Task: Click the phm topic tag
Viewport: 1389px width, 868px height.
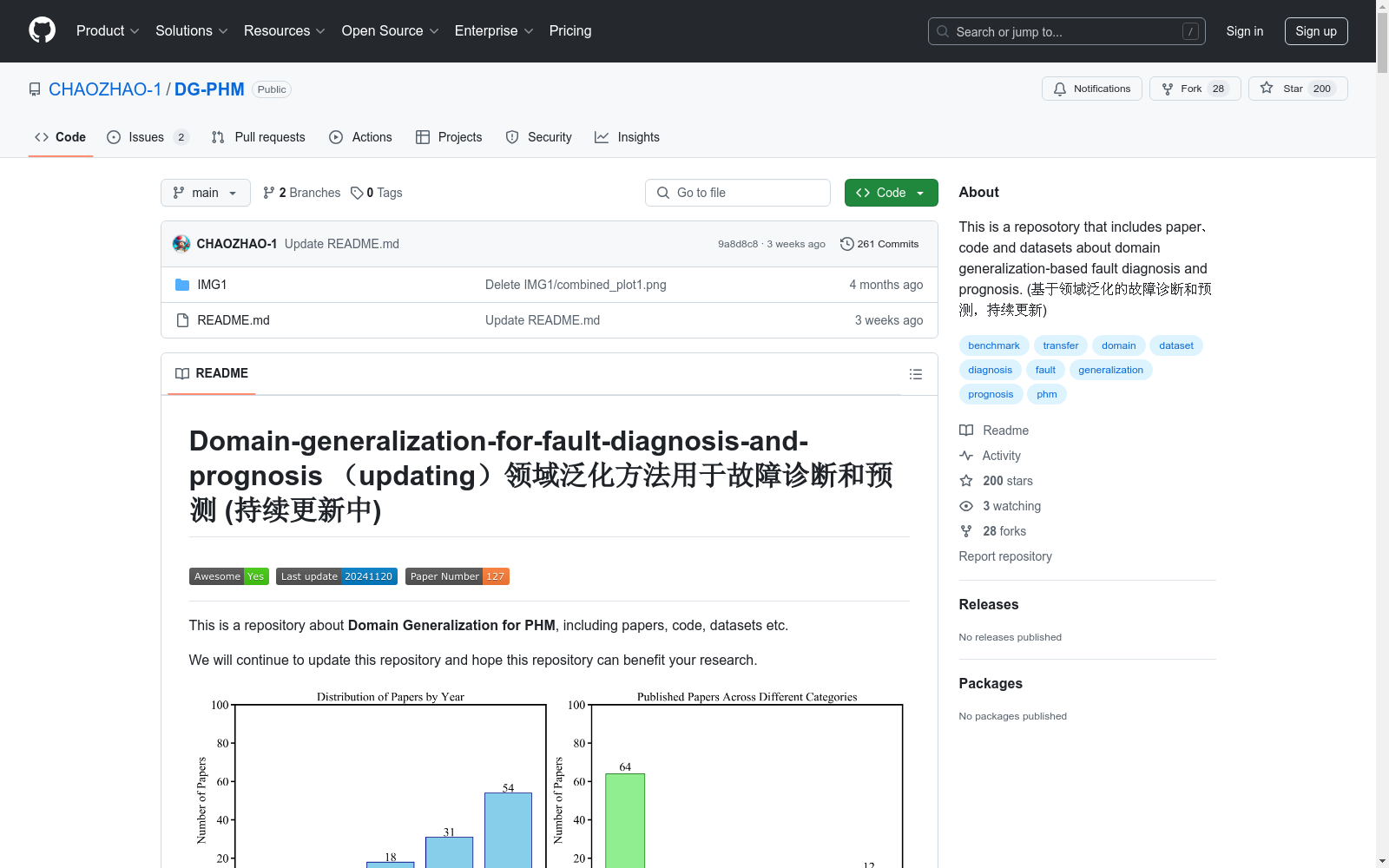Action: [x=1047, y=394]
